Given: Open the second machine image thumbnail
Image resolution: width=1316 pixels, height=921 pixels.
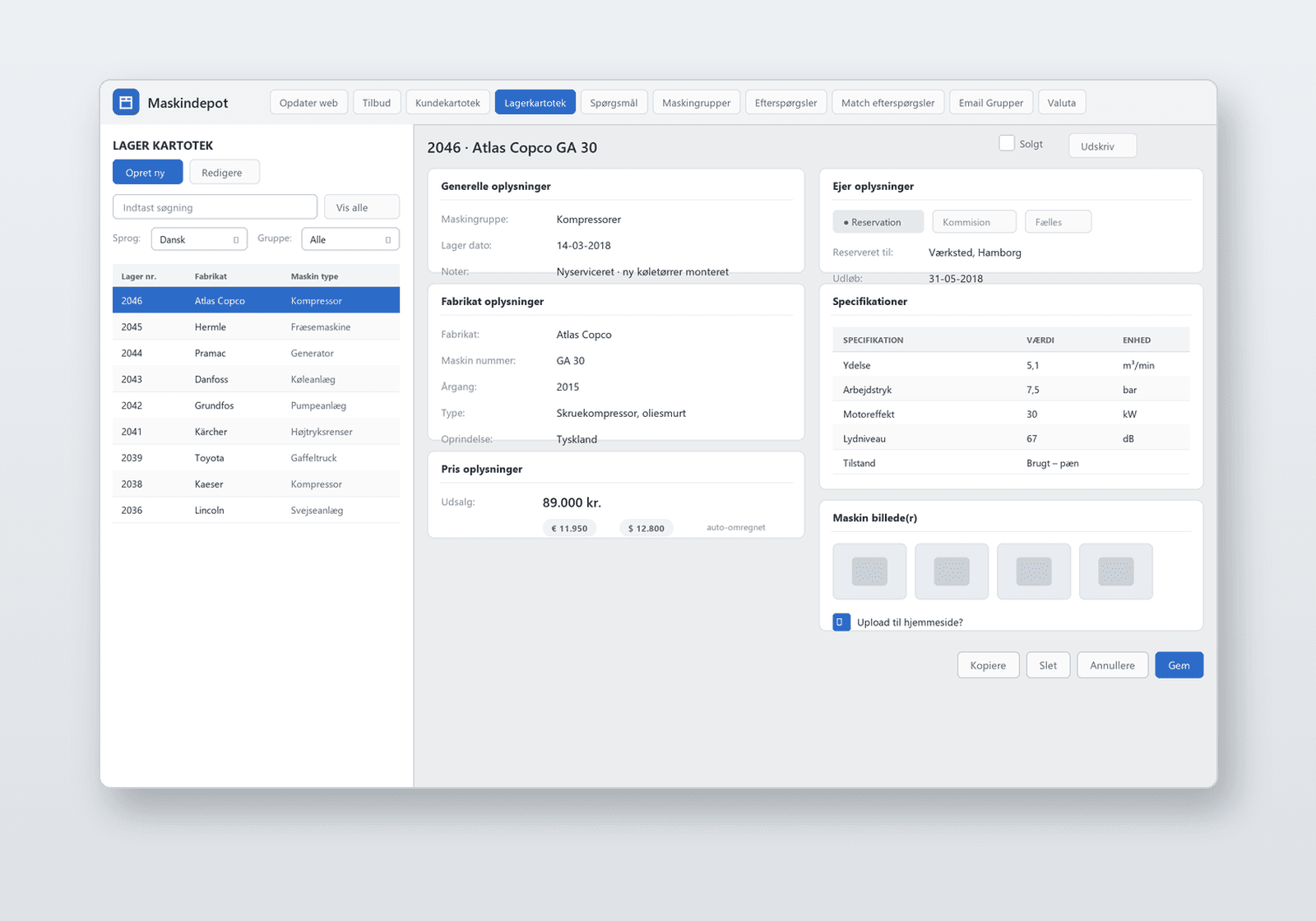Looking at the screenshot, I should pos(952,572).
